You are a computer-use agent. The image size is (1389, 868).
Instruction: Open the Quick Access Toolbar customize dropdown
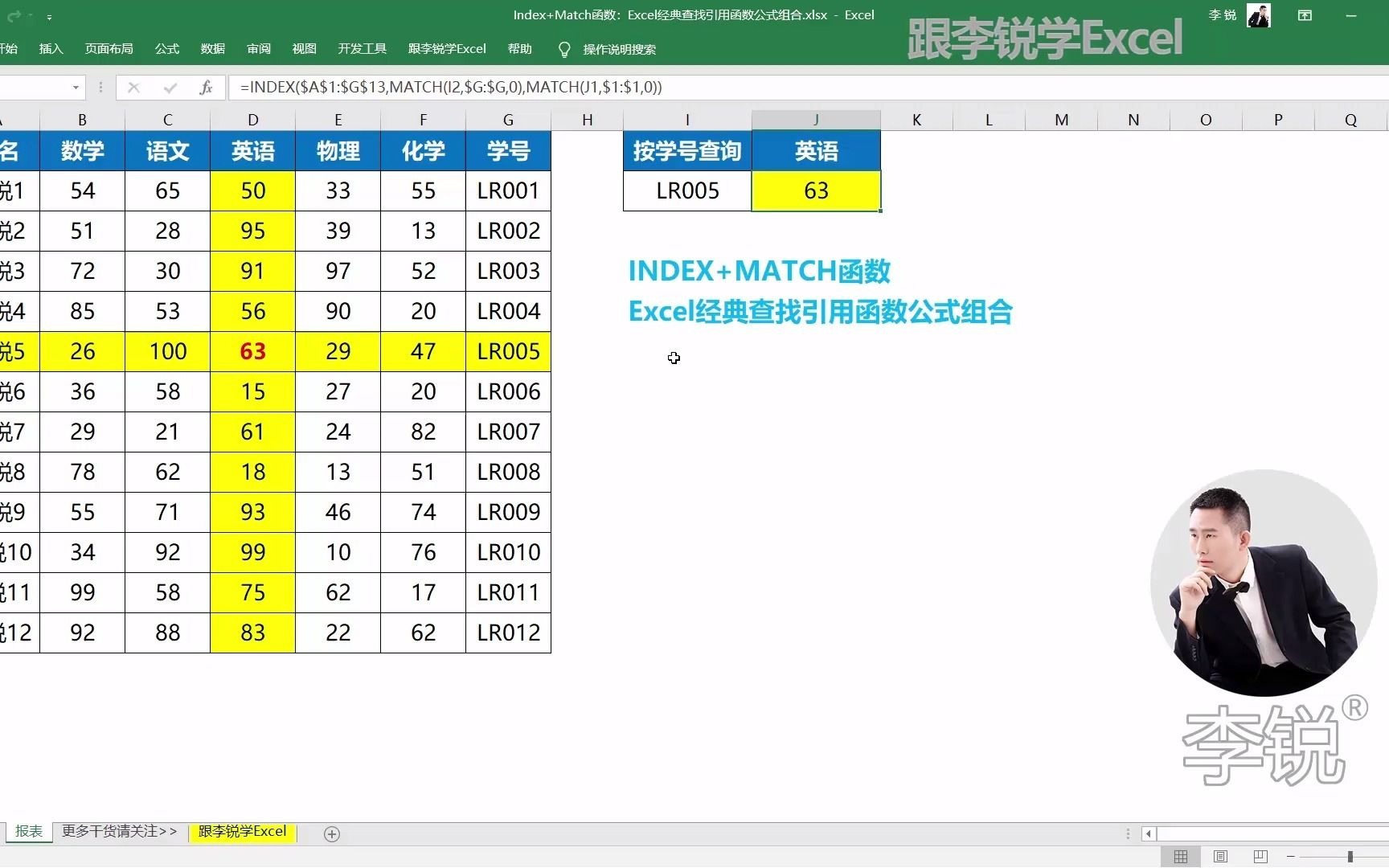[50, 17]
